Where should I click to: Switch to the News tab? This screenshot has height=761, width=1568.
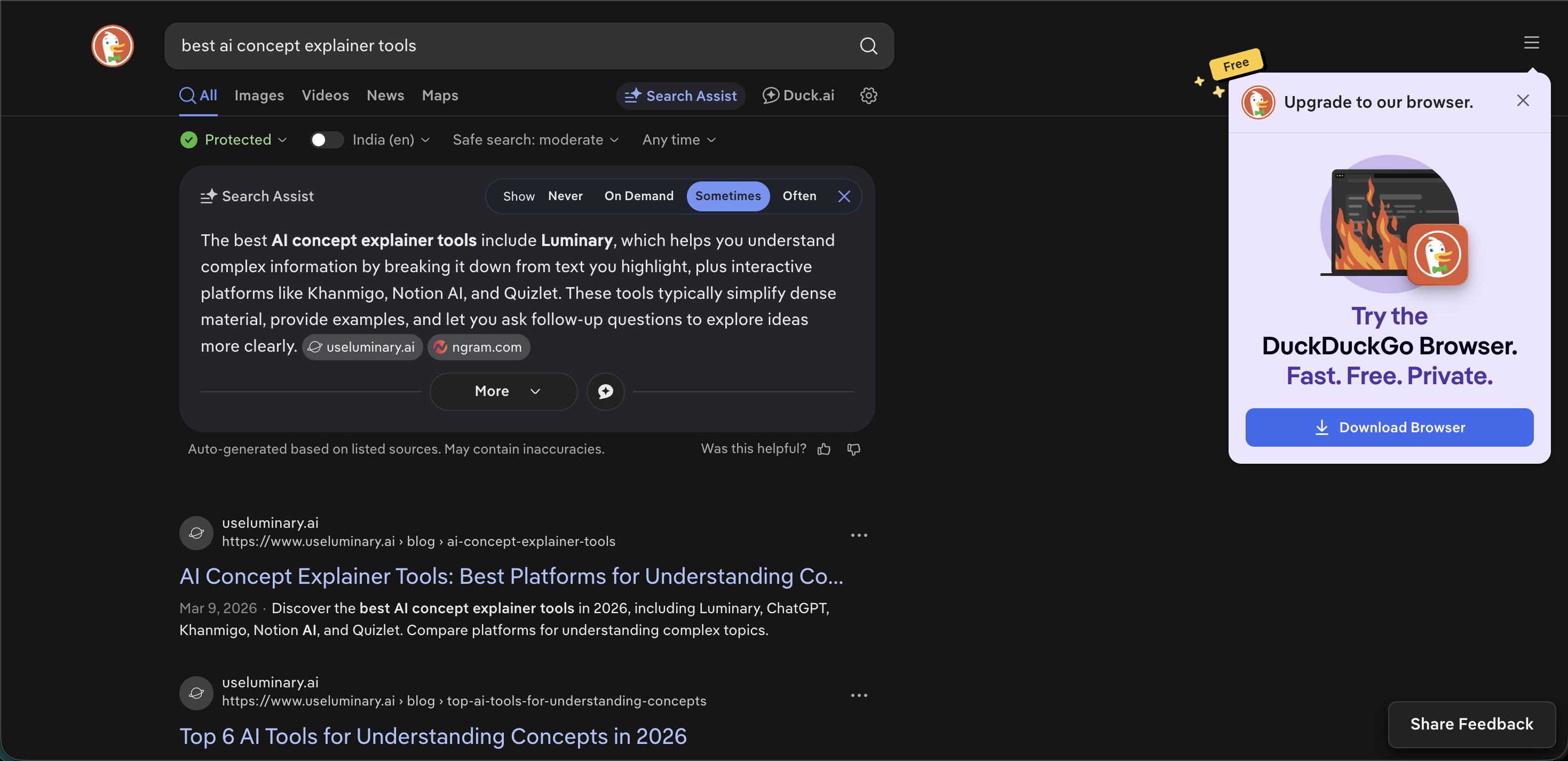click(385, 96)
